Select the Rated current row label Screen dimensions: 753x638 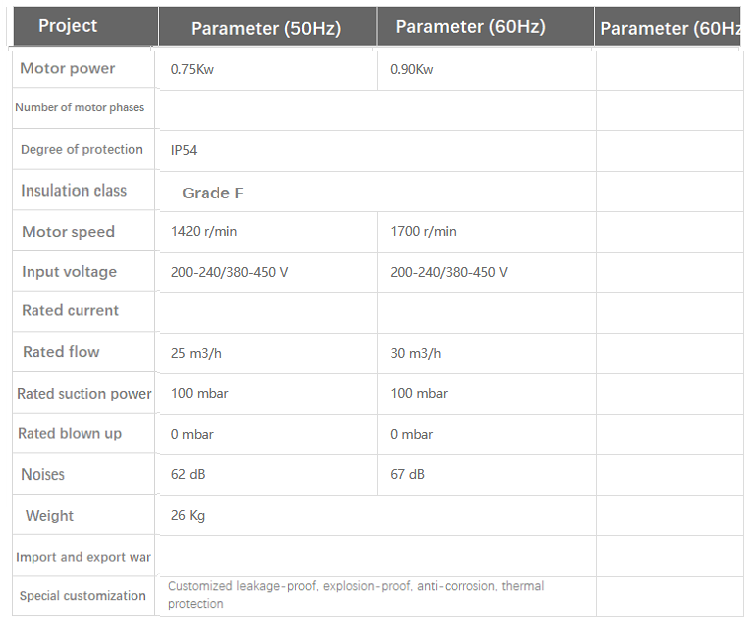70,311
